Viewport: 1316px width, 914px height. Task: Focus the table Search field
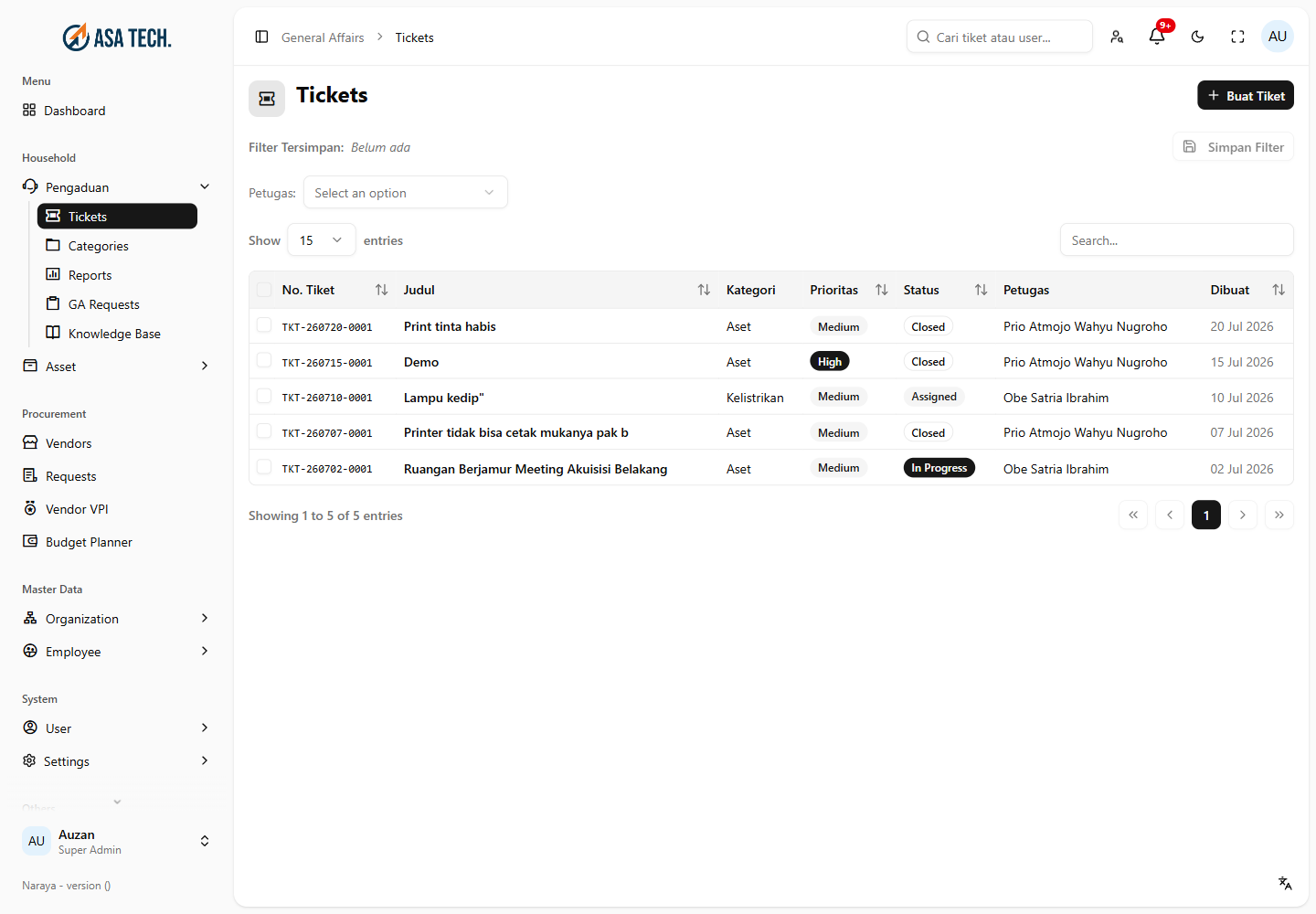pos(1177,240)
